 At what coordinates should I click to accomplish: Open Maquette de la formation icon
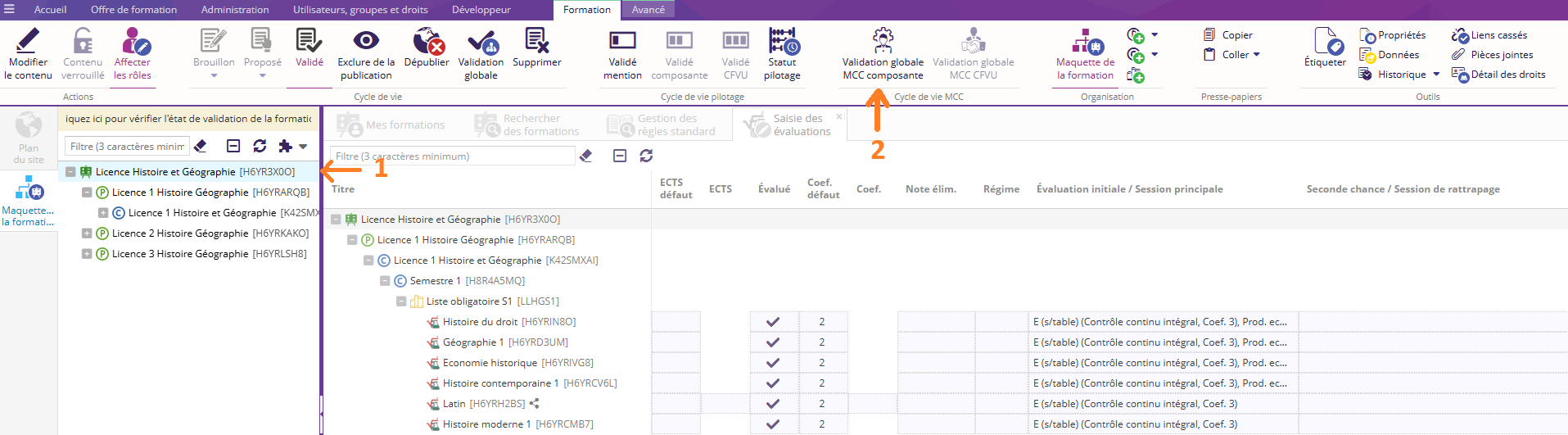(1085, 42)
